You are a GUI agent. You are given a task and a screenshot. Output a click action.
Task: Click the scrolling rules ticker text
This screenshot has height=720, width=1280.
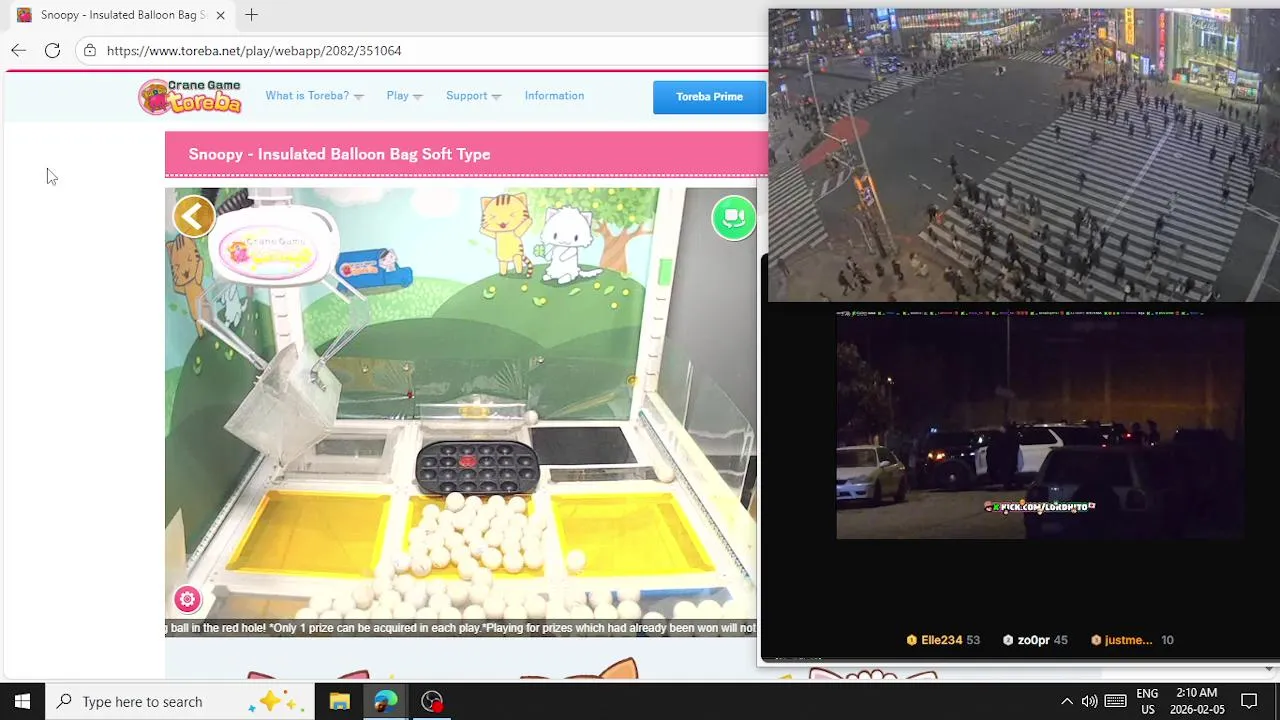pyautogui.click(x=461, y=628)
